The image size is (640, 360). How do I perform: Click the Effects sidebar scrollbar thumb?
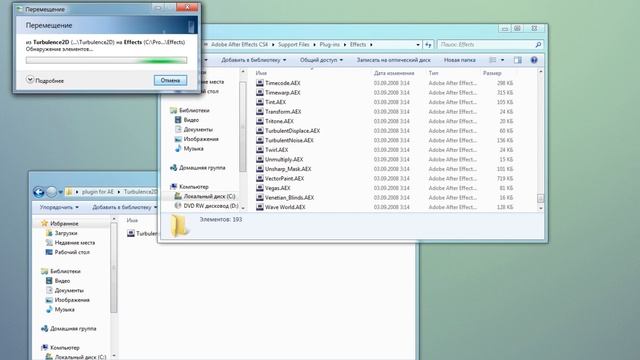[243, 127]
